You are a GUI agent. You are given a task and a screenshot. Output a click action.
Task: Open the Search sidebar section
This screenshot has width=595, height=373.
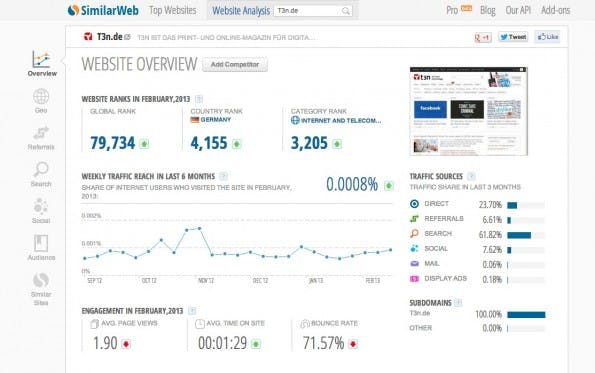pyautogui.click(x=41, y=174)
